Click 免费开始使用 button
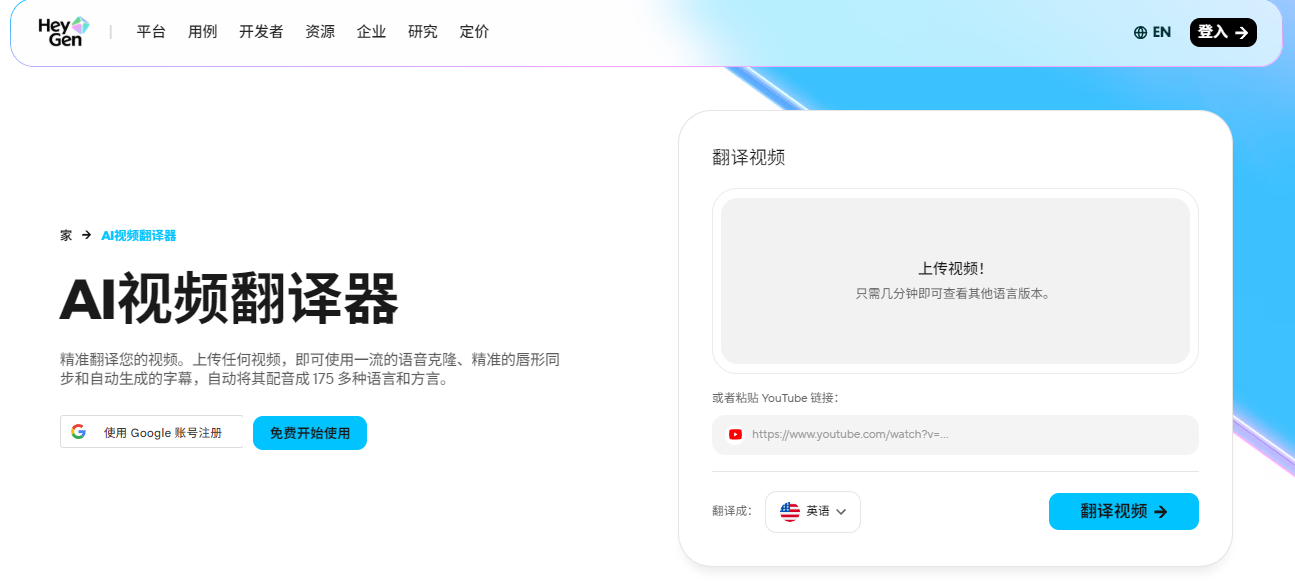The width and height of the screenshot is (1295, 583). coord(310,433)
